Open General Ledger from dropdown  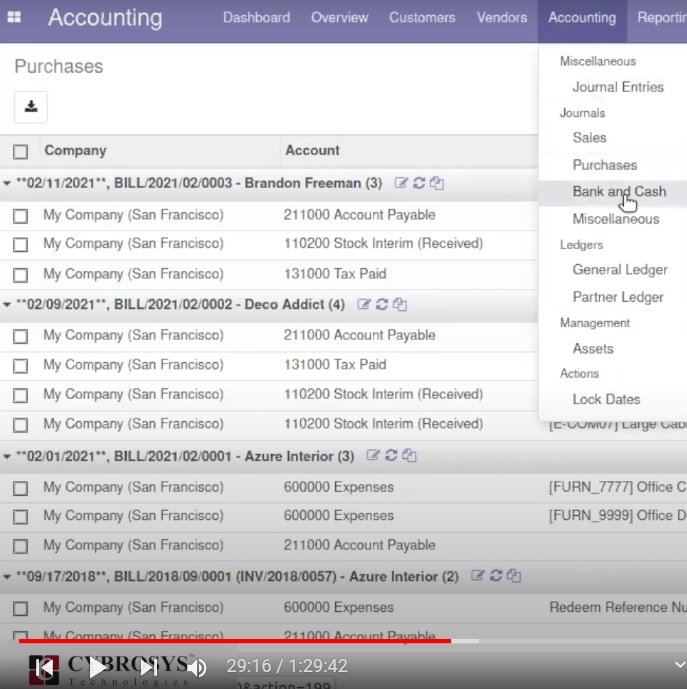pyautogui.click(x=620, y=270)
